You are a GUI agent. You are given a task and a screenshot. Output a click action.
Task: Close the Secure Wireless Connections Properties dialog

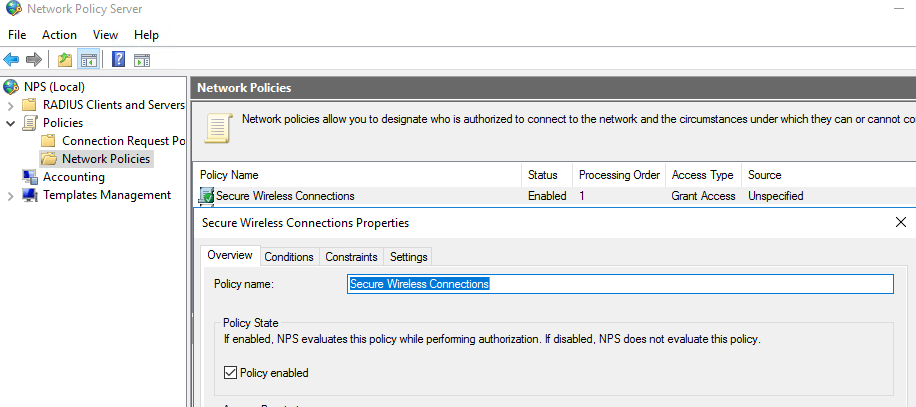(x=900, y=222)
